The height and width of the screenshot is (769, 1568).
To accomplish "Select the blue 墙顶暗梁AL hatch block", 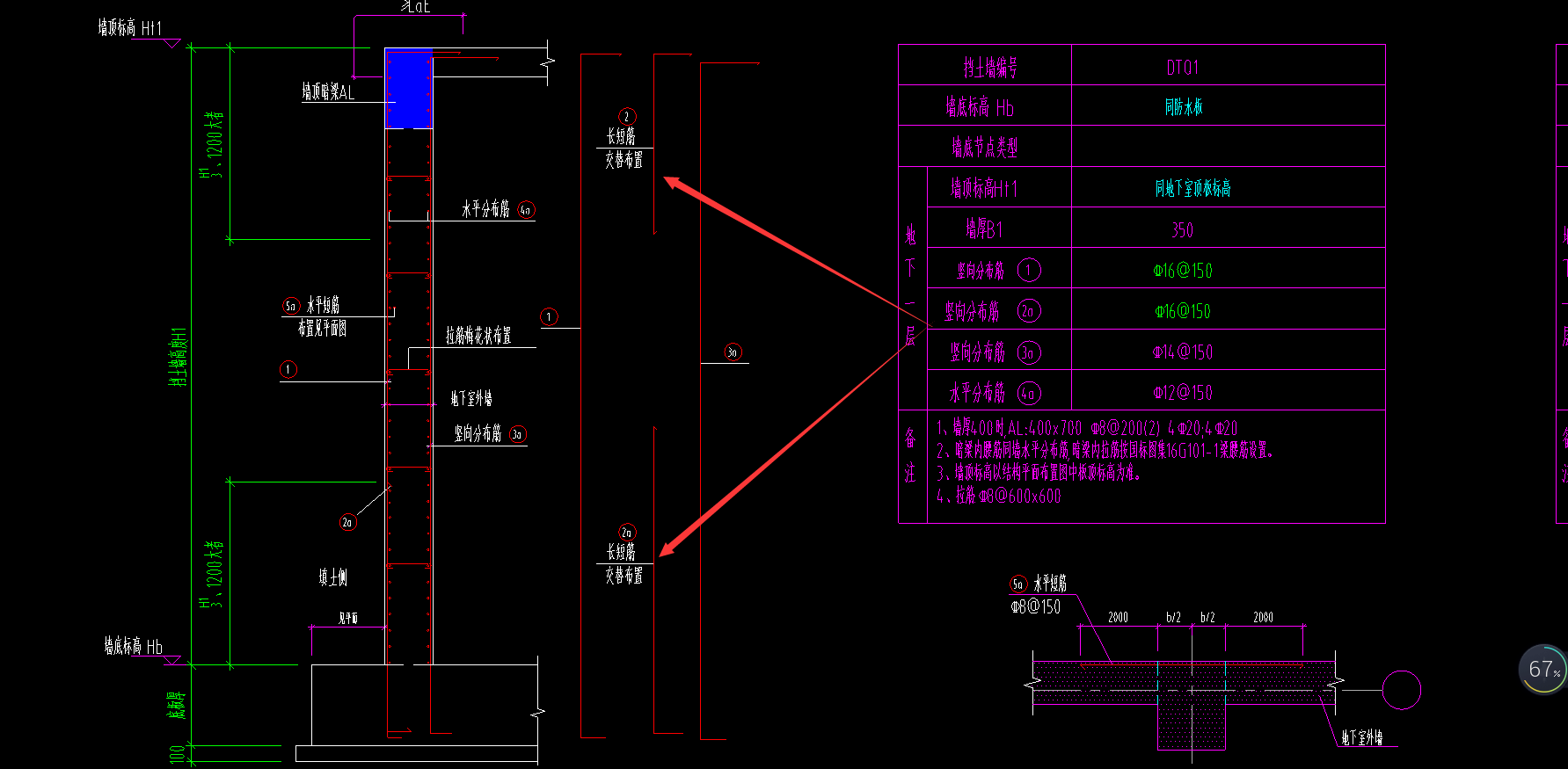I will 410,89.
